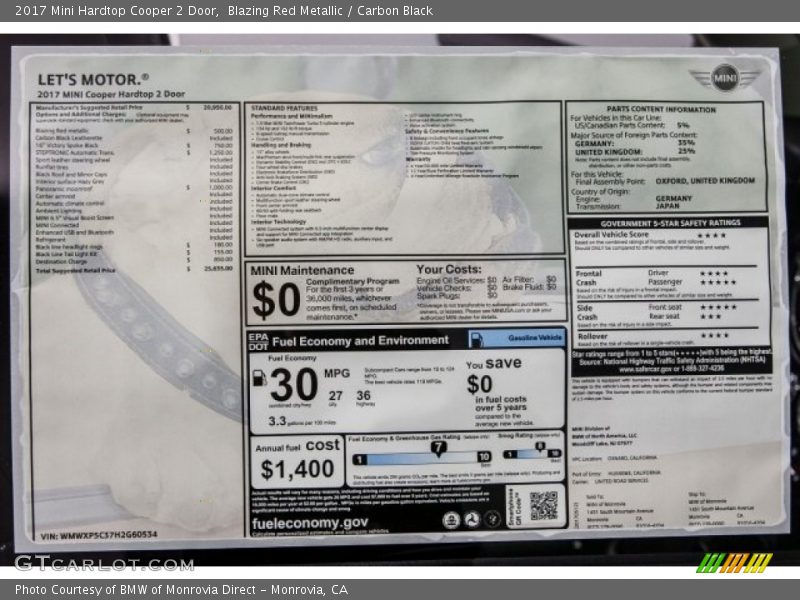800x600 pixels.
Task: Click the 'UNITED KINGDOM: 25%' row
Action: point(635,152)
